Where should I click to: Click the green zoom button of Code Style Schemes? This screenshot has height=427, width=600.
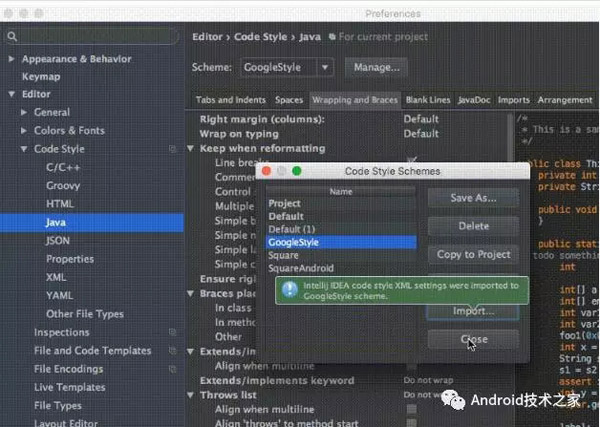(x=297, y=171)
